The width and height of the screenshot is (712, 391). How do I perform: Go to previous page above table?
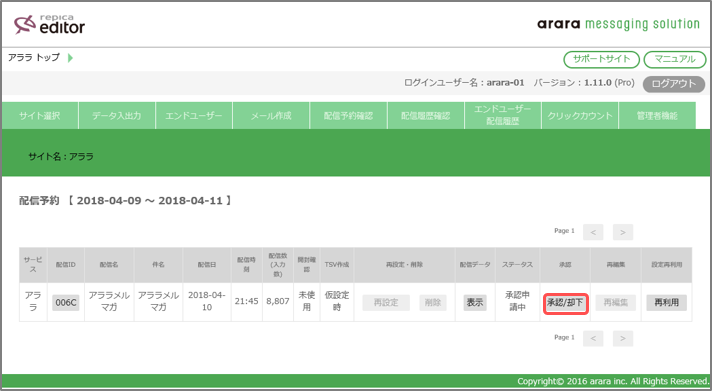coord(593,233)
